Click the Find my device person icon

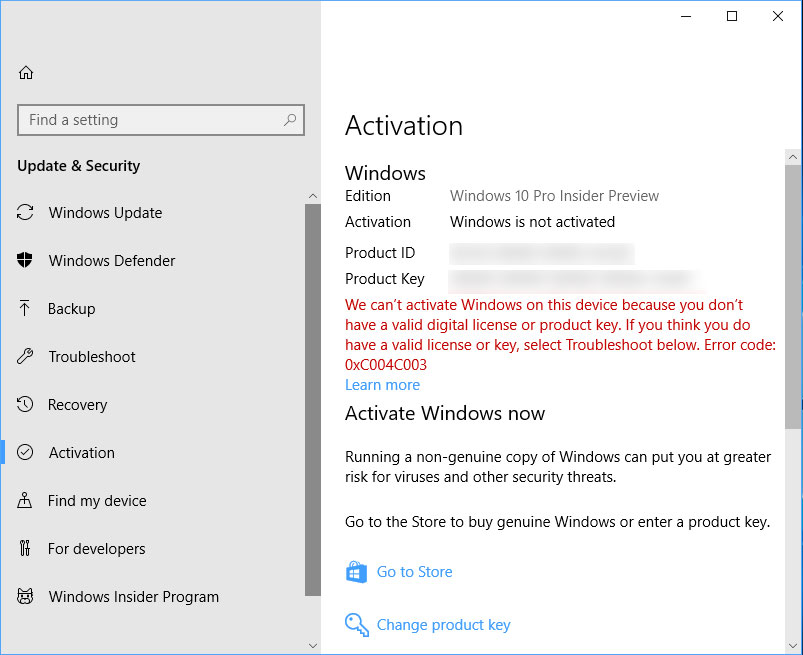tap(25, 500)
